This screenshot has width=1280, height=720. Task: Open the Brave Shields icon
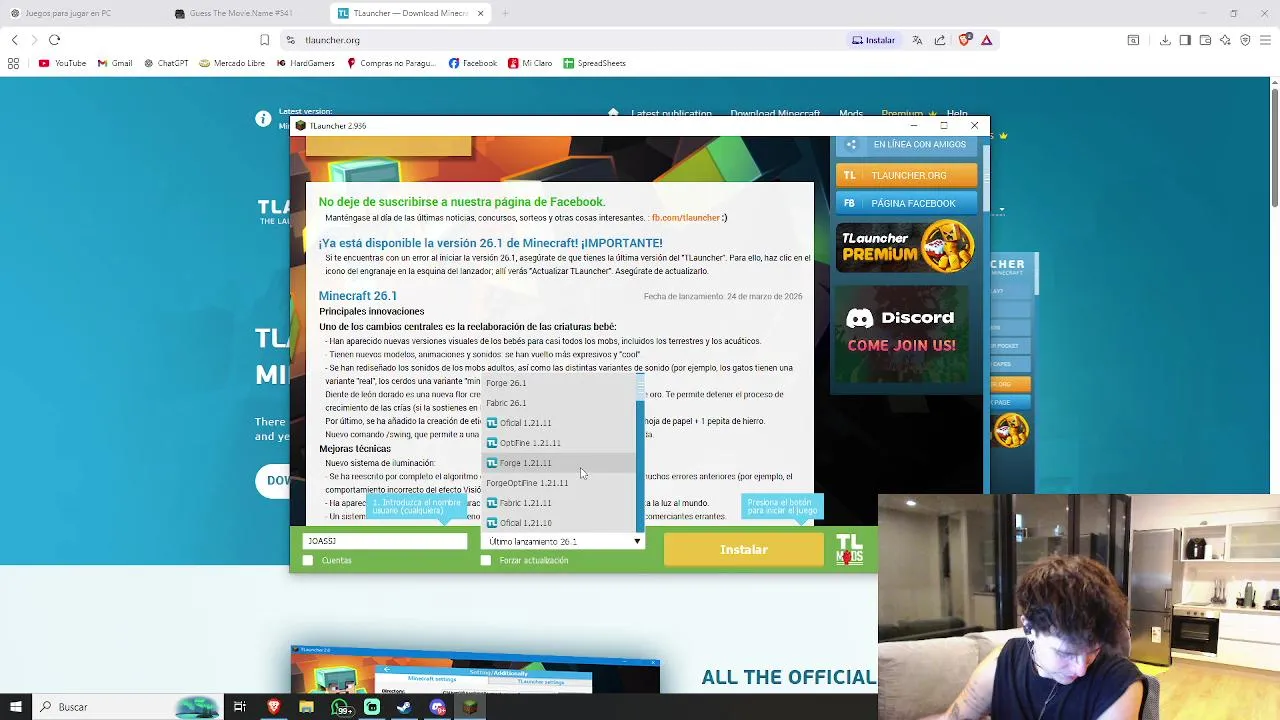point(964,40)
